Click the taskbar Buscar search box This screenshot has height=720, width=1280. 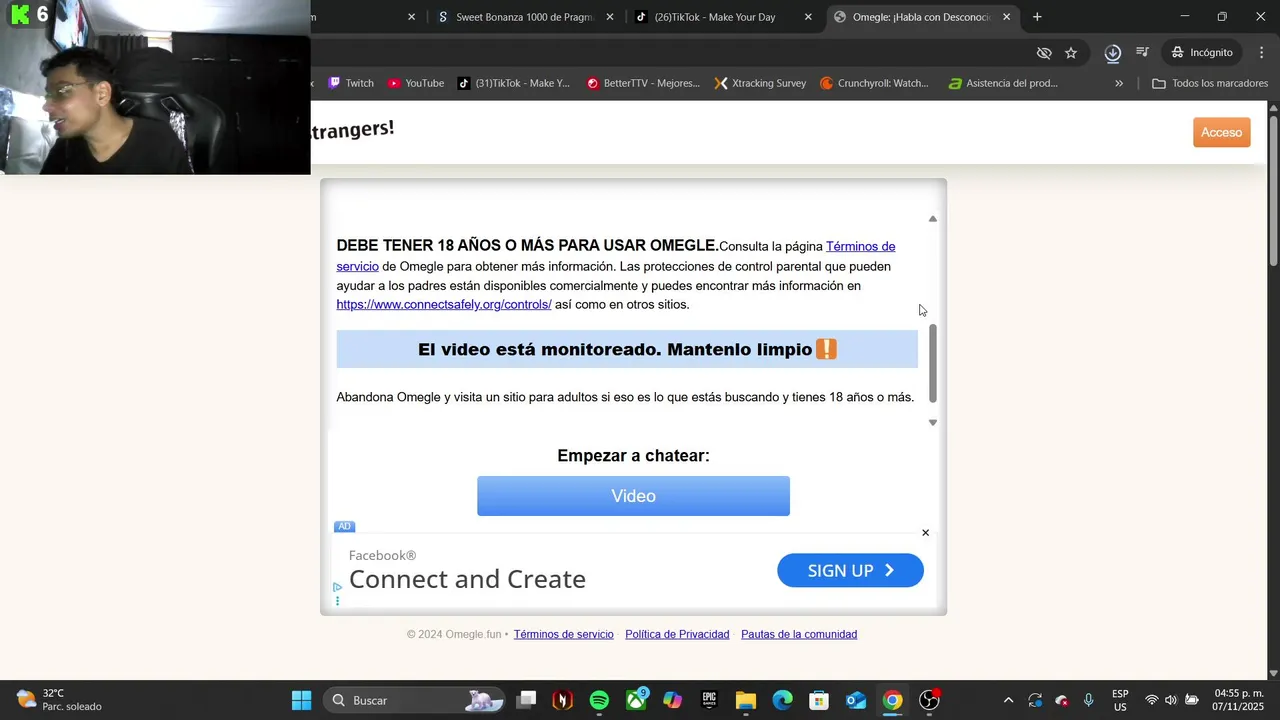pyautogui.click(x=416, y=700)
